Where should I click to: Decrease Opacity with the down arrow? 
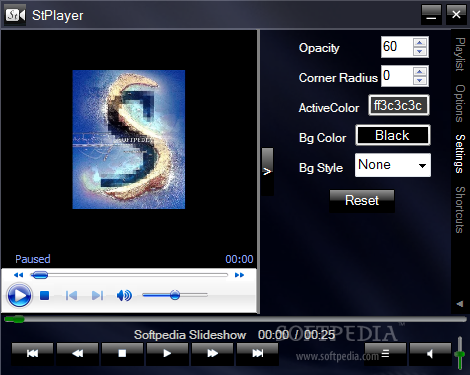point(420,51)
